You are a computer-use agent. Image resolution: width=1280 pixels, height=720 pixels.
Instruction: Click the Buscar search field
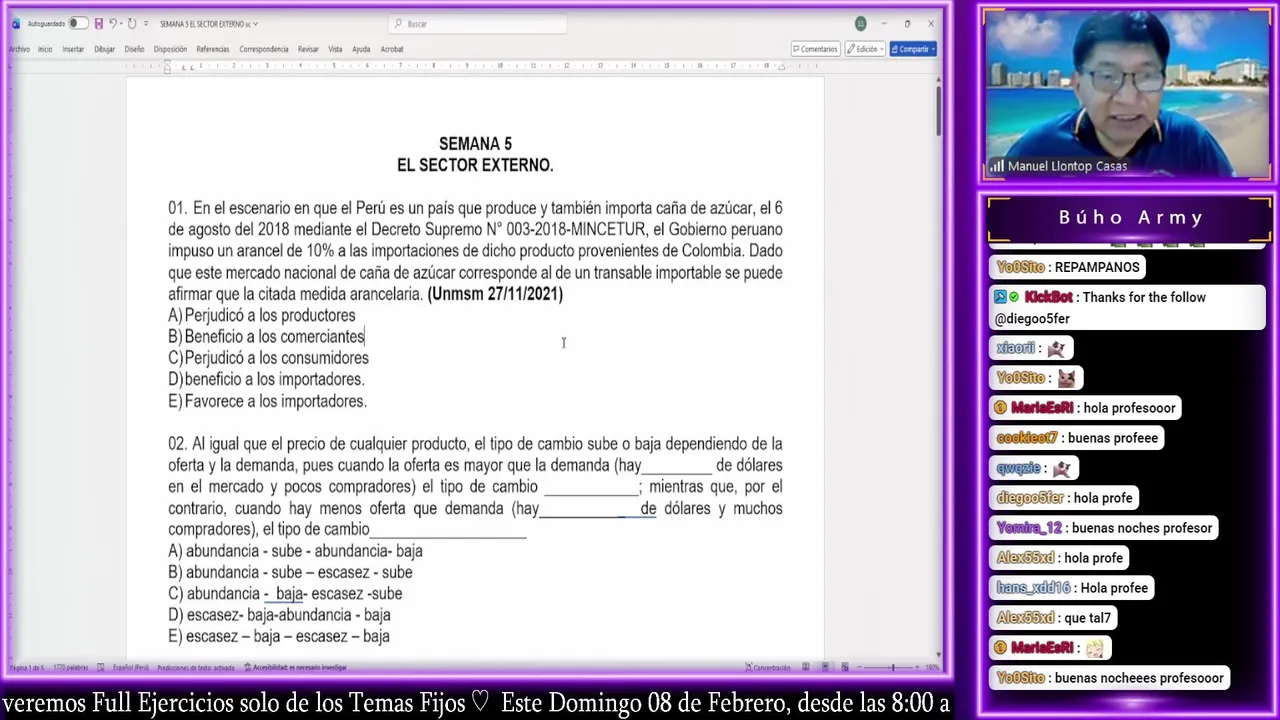pos(477,24)
